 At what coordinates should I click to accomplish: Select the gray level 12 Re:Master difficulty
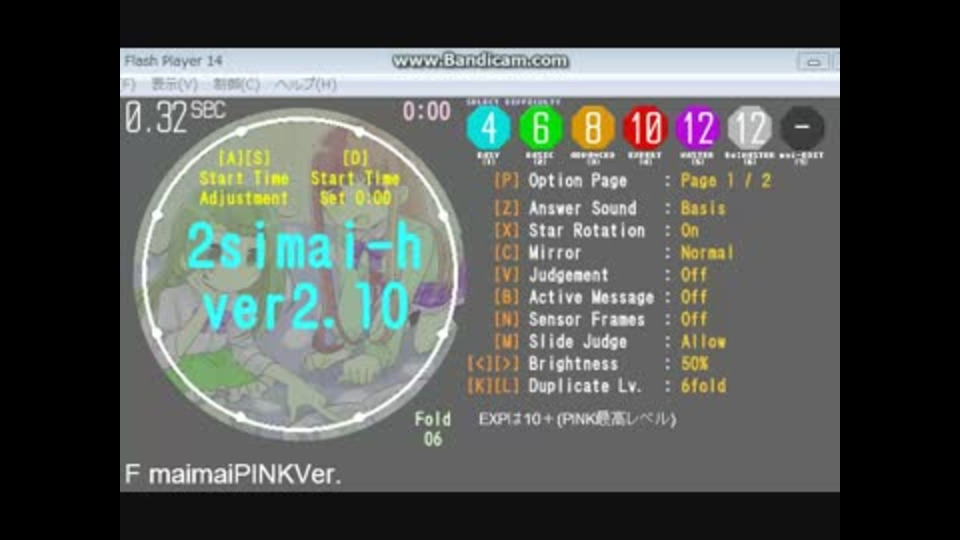[x=749, y=128]
